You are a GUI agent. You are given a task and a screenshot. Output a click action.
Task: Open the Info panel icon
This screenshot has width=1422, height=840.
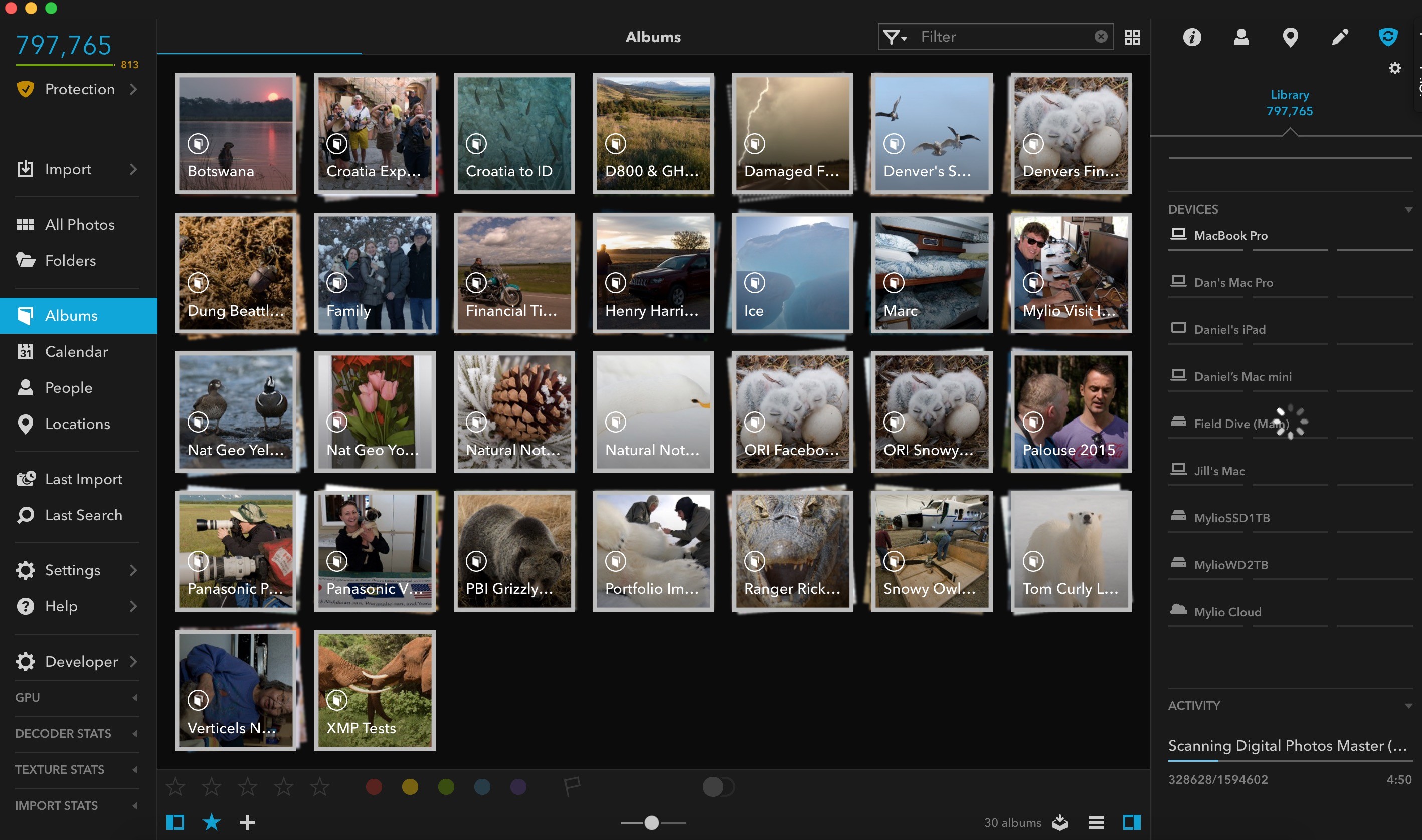click(1191, 38)
